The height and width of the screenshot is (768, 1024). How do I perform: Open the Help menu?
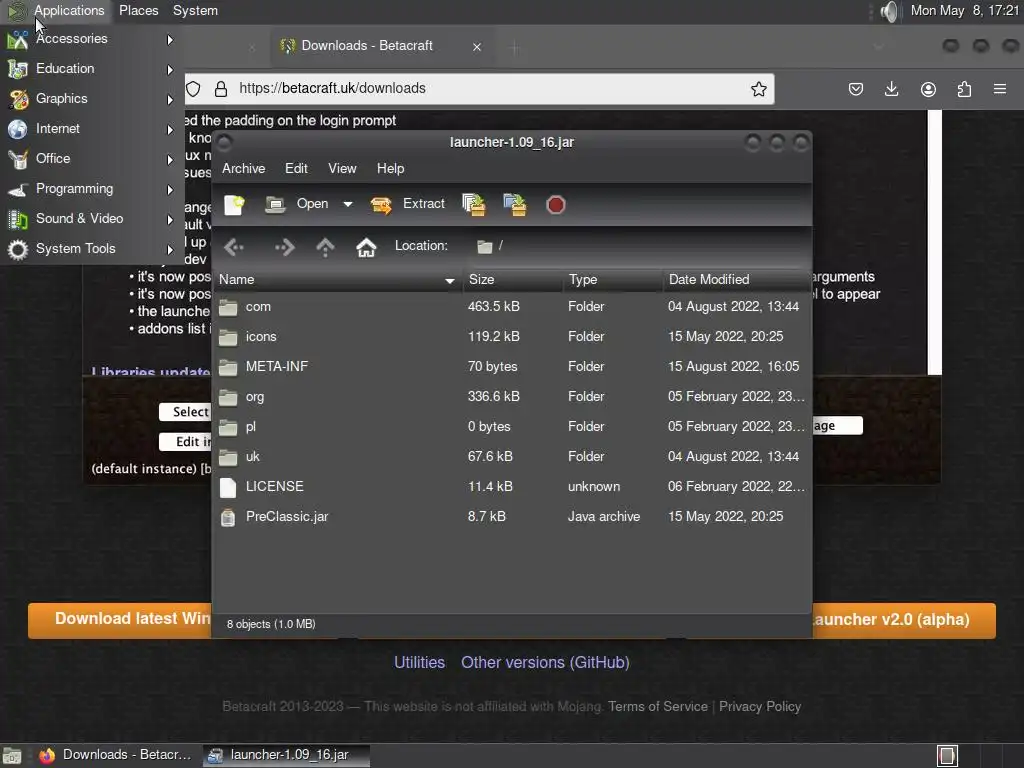click(x=391, y=168)
